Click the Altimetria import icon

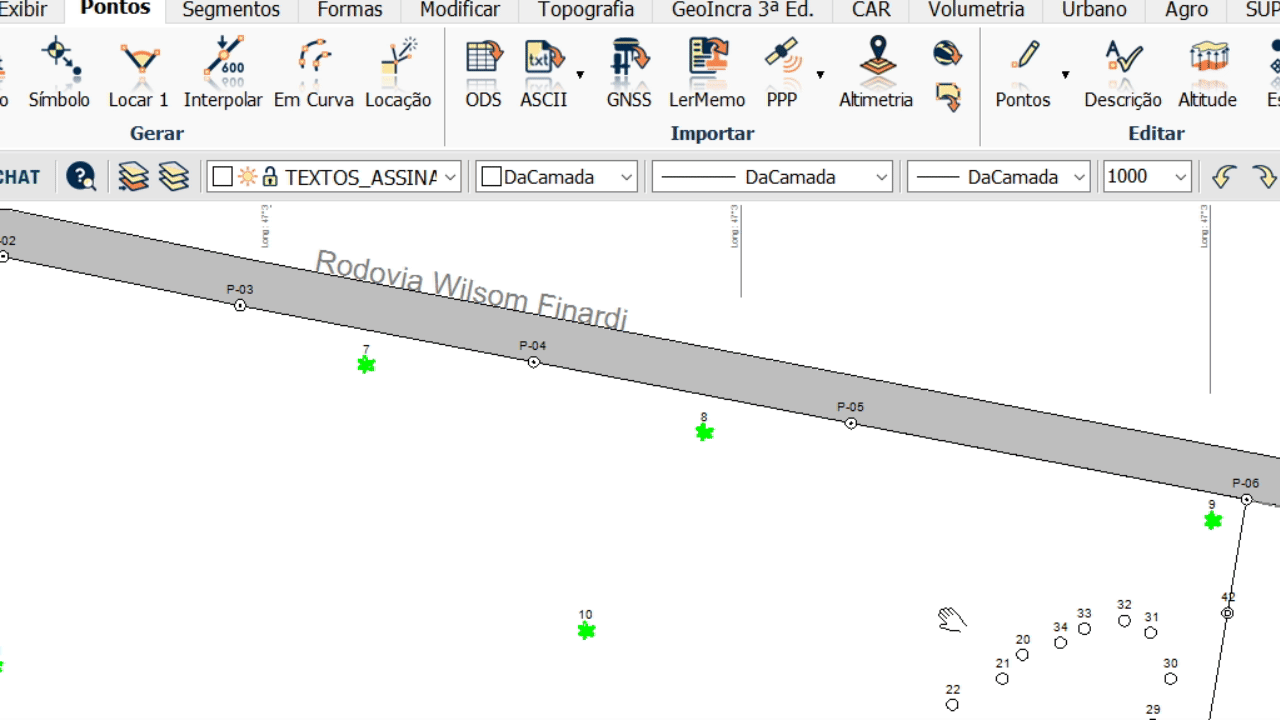pyautogui.click(x=876, y=72)
